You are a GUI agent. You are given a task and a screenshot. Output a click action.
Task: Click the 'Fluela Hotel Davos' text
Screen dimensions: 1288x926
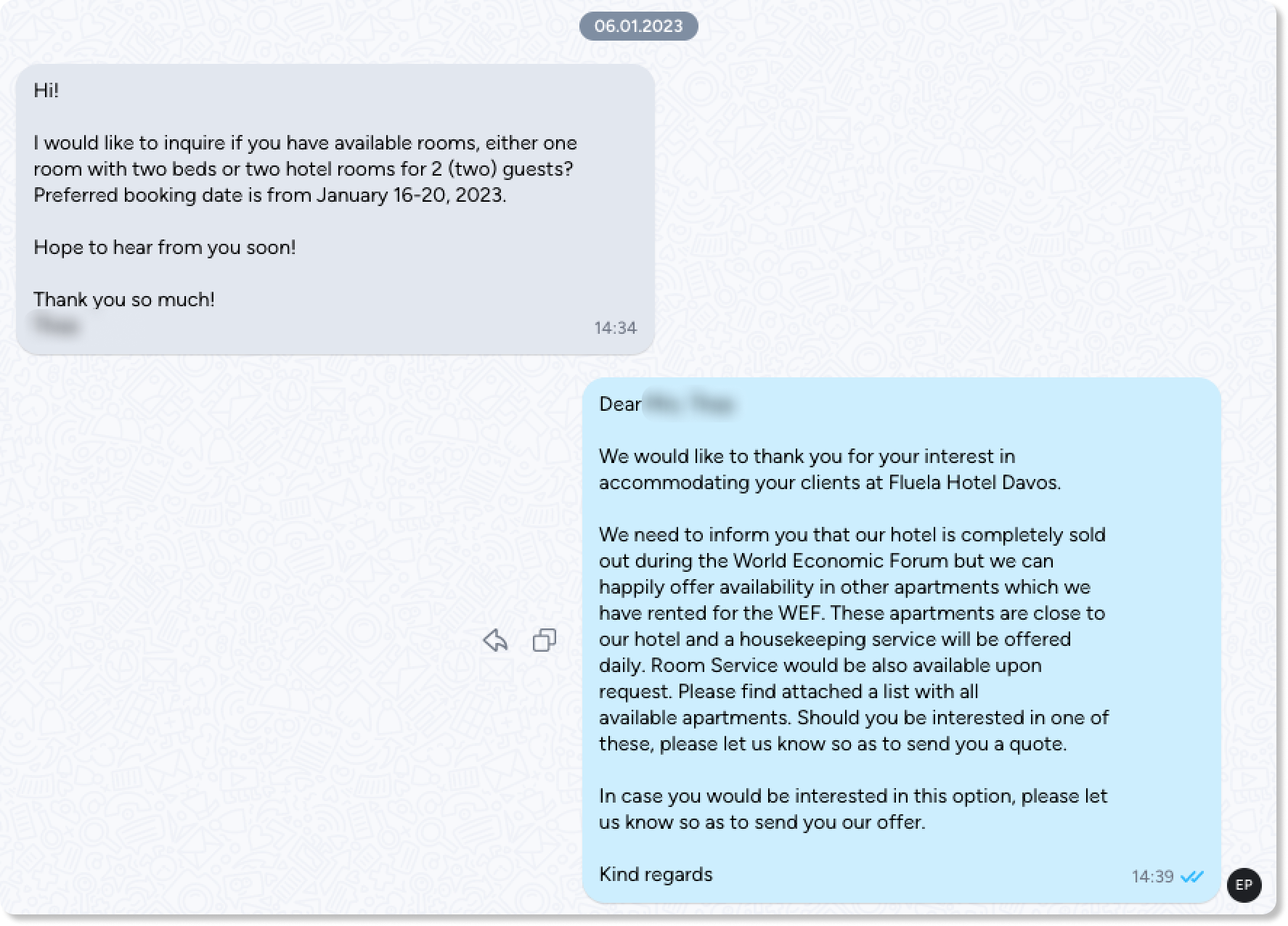pyautogui.click(x=973, y=483)
